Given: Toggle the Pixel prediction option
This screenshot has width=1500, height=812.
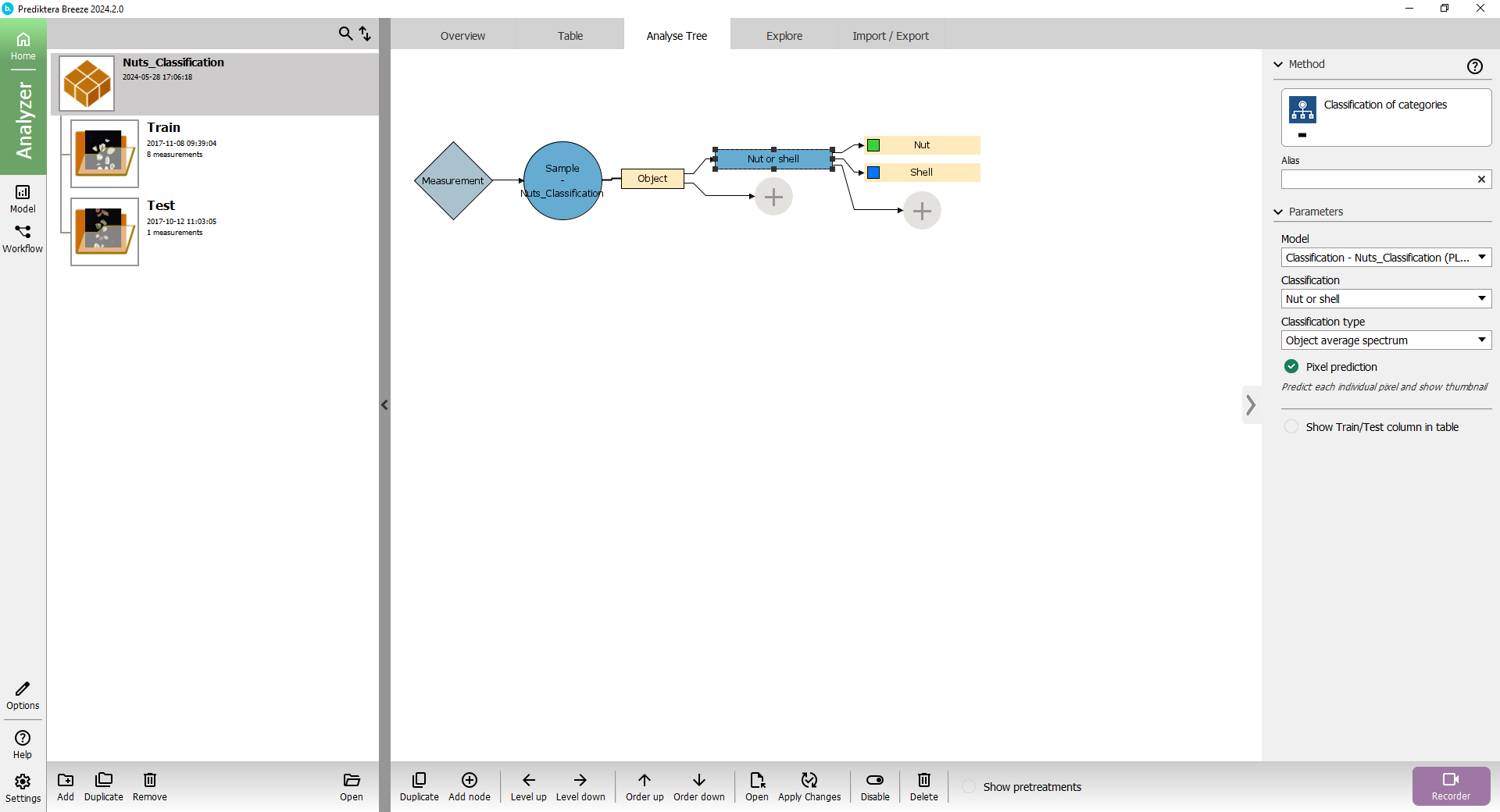Looking at the screenshot, I should [1291, 367].
